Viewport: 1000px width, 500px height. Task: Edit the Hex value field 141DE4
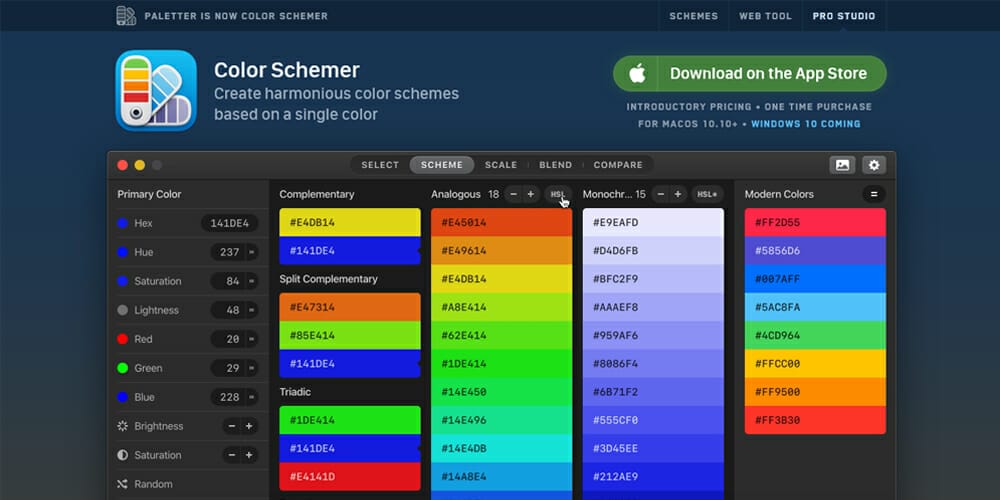coord(230,223)
